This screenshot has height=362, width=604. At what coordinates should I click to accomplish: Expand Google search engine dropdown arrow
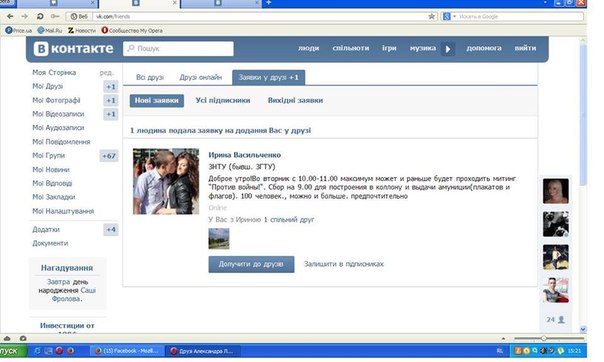click(x=455, y=16)
